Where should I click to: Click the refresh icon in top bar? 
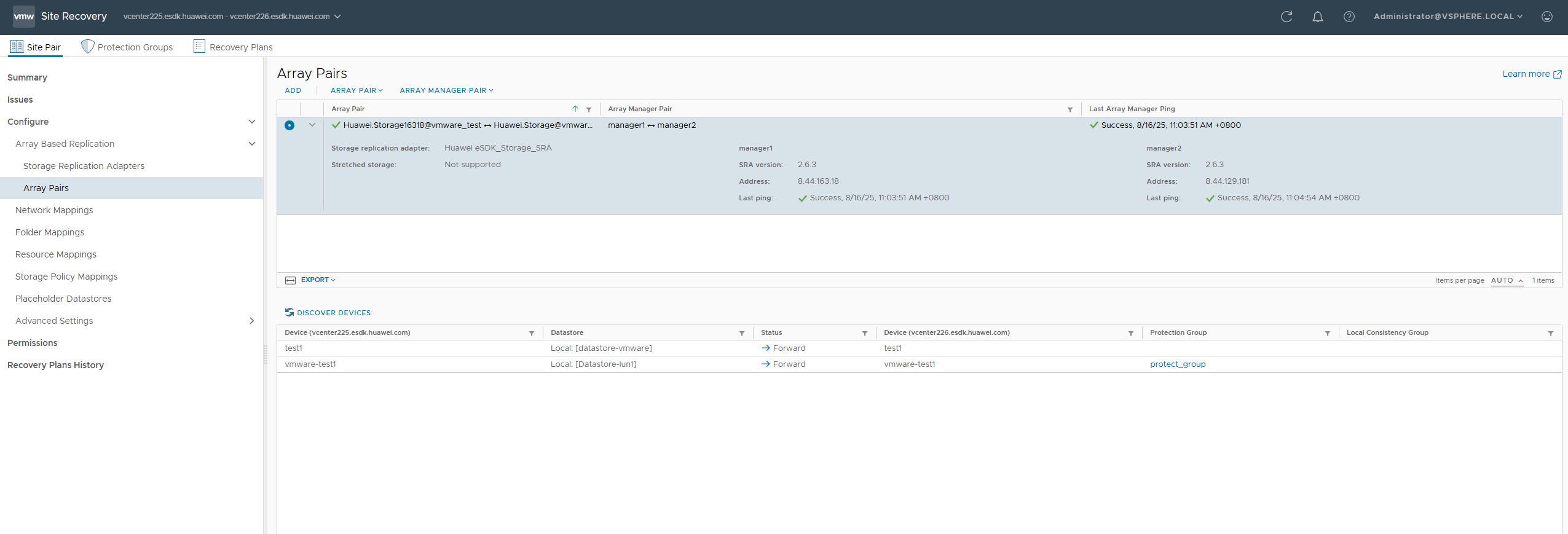coord(1286,17)
